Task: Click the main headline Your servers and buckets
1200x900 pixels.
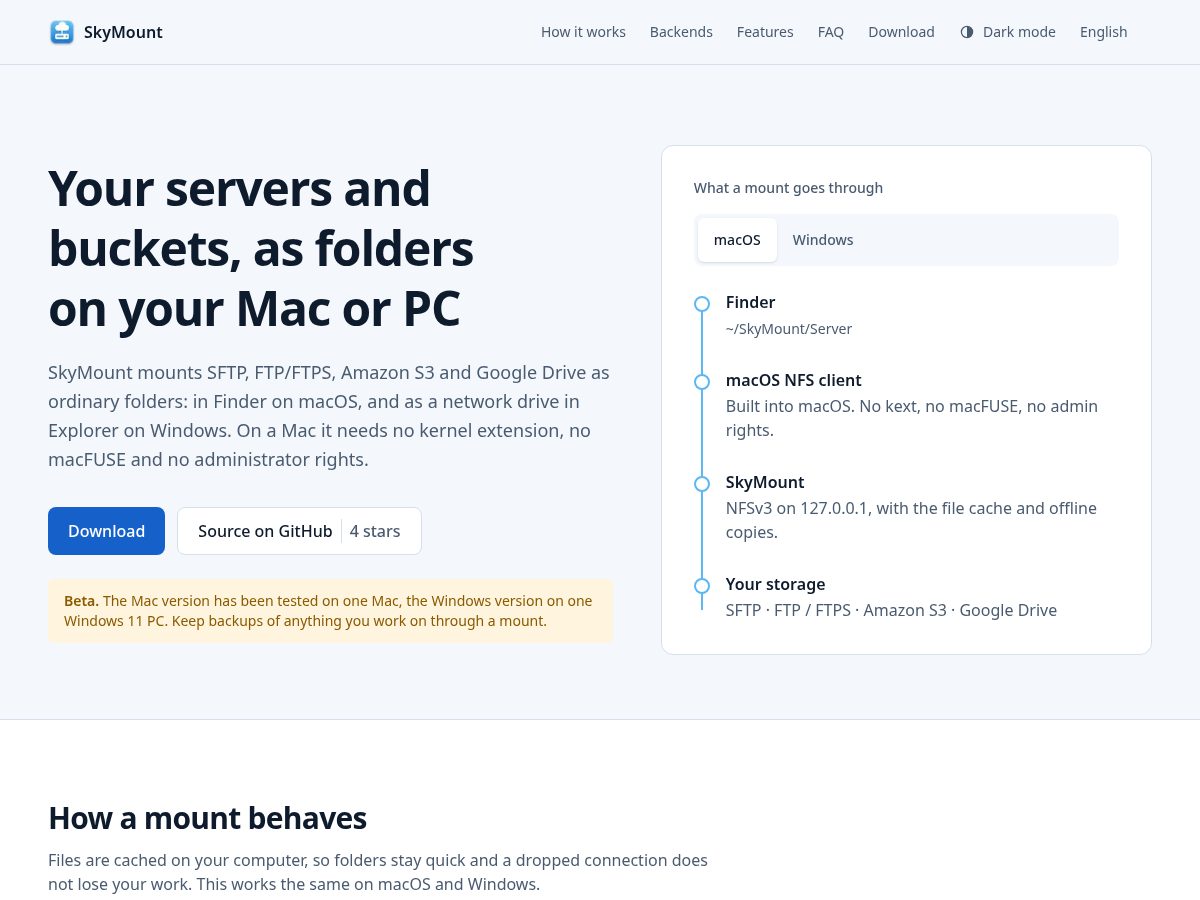Action: pyautogui.click(x=261, y=248)
